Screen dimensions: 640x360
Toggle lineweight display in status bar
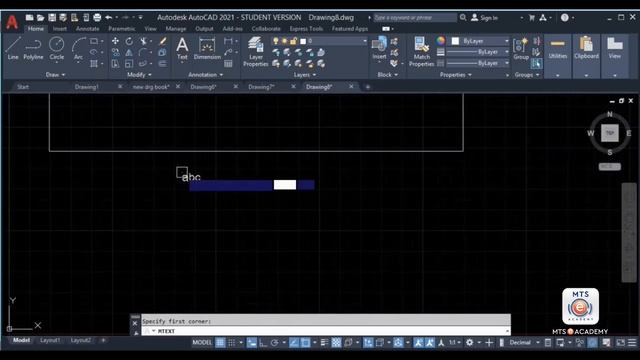pyautogui.click(x=324, y=342)
